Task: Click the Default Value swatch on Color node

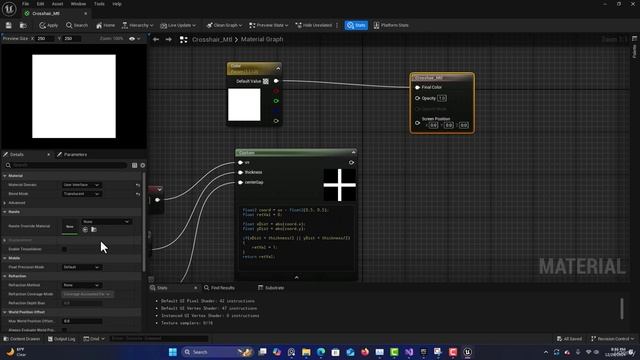Action: 266,81
